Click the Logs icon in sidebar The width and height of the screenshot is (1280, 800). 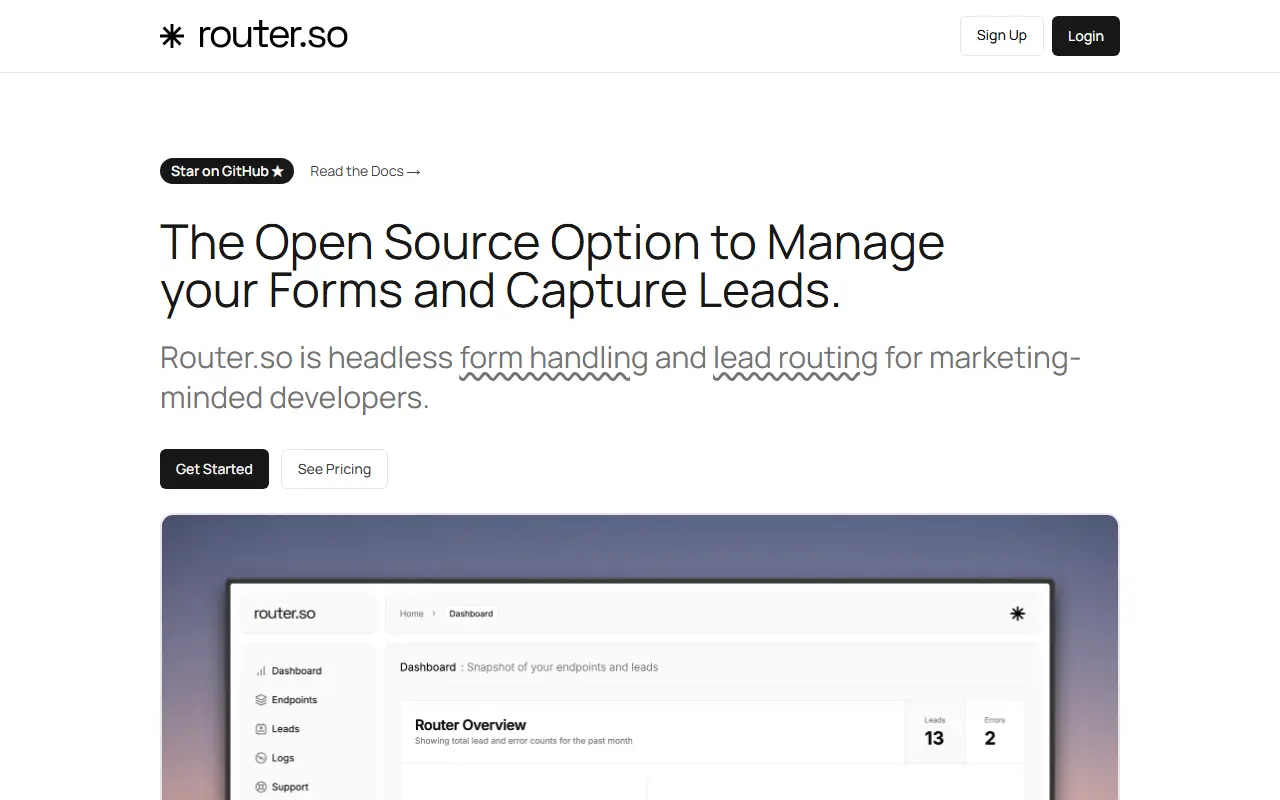pyautogui.click(x=261, y=758)
